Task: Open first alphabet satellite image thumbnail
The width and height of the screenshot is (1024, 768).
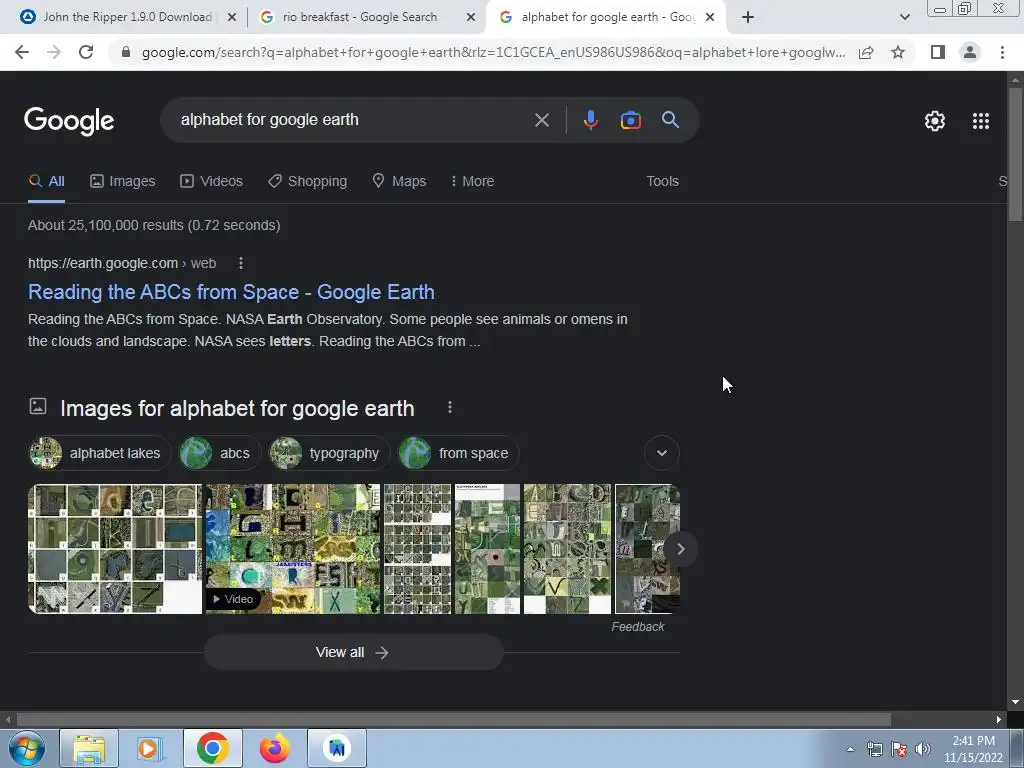Action: pyautogui.click(x=115, y=549)
